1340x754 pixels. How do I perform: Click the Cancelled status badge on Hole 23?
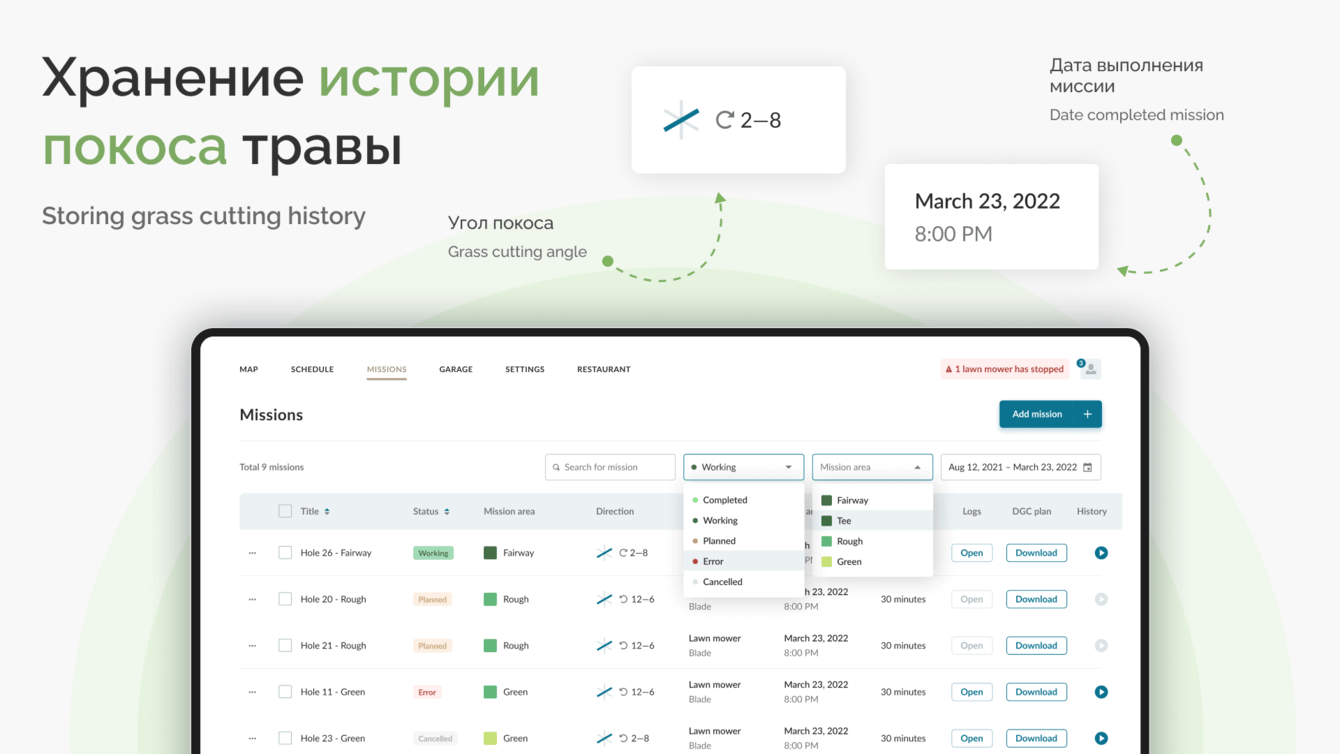tap(435, 739)
